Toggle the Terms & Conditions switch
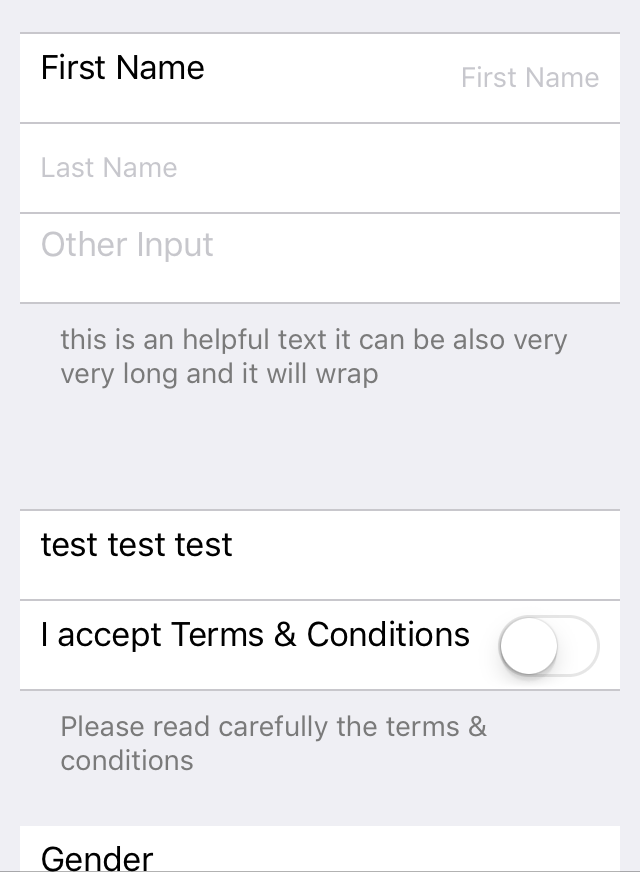The width and height of the screenshot is (640, 872). pyautogui.click(x=549, y=646)
